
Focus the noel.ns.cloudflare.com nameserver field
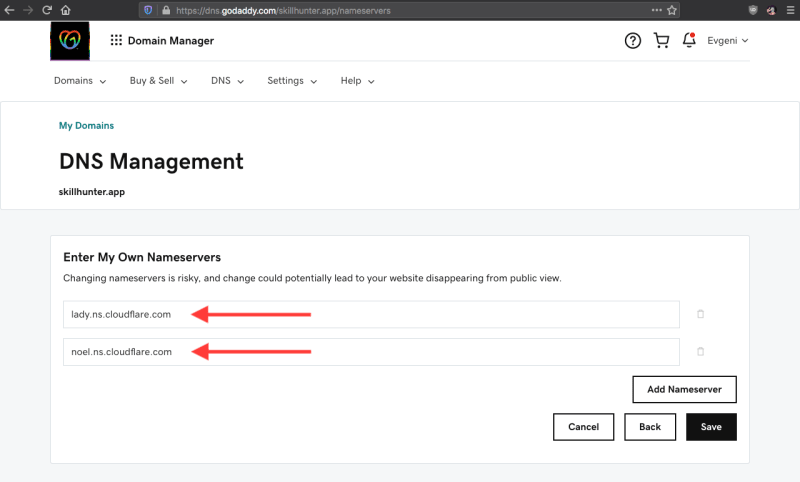pos(371,351)
